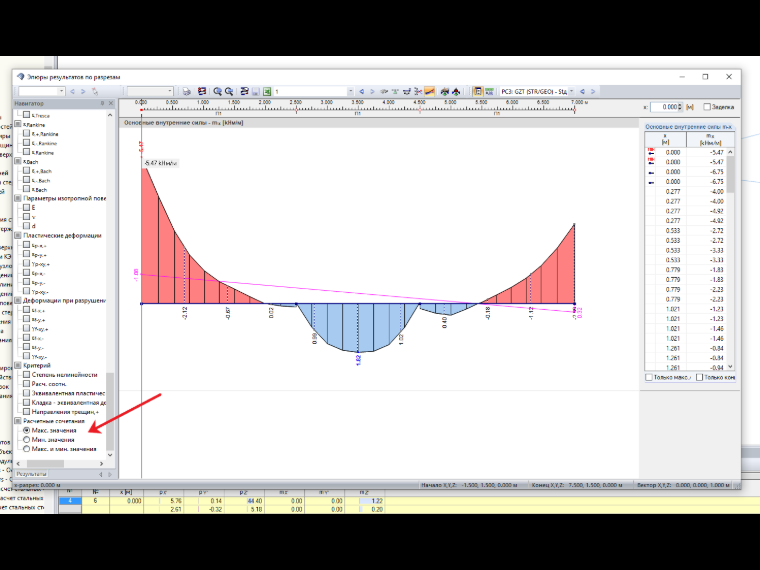Click the x [м] column header in results table
Screen dimensions: 760x570
[665, 139]
